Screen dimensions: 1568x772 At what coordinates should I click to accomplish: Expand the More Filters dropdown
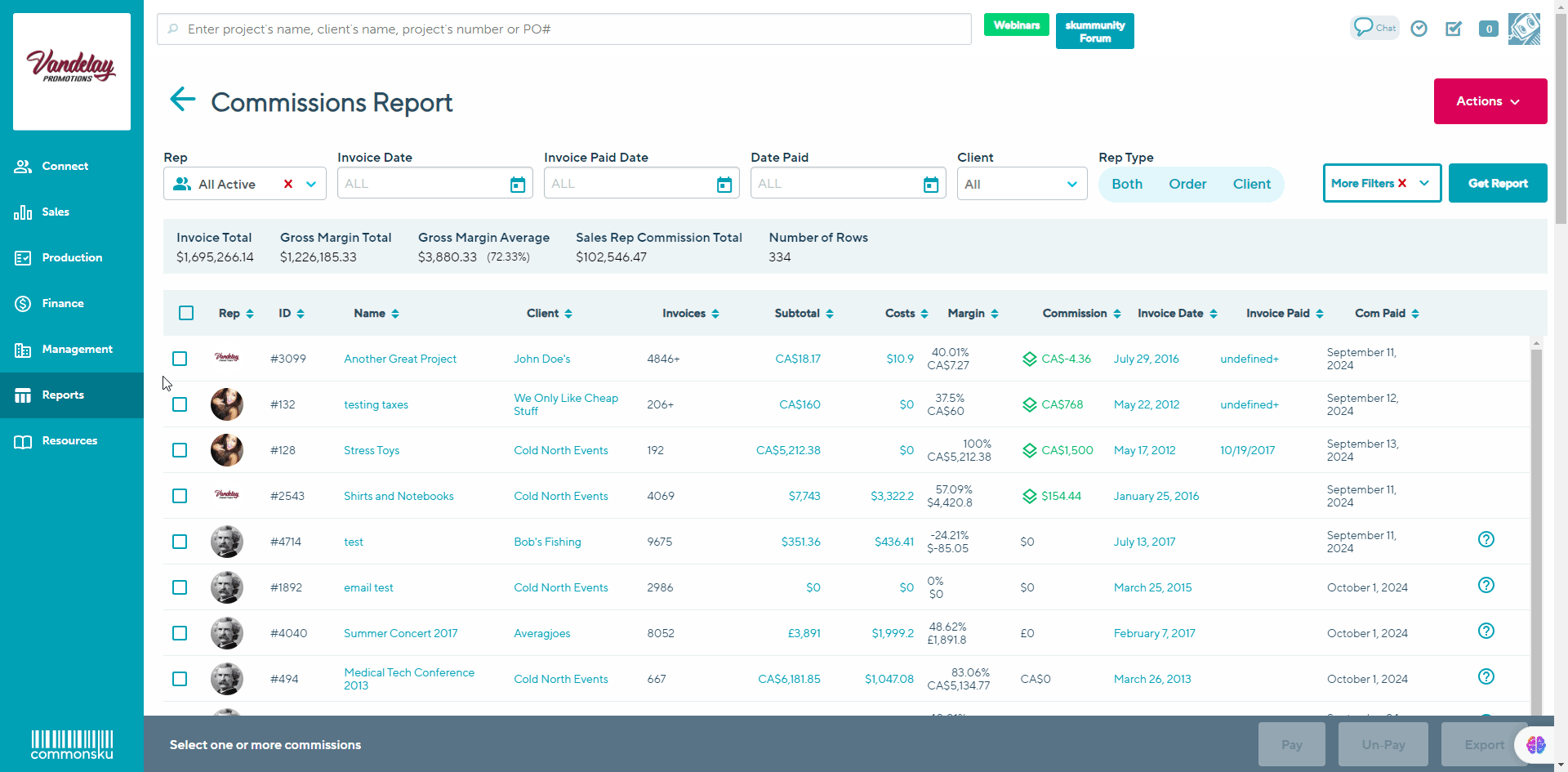1424,183
